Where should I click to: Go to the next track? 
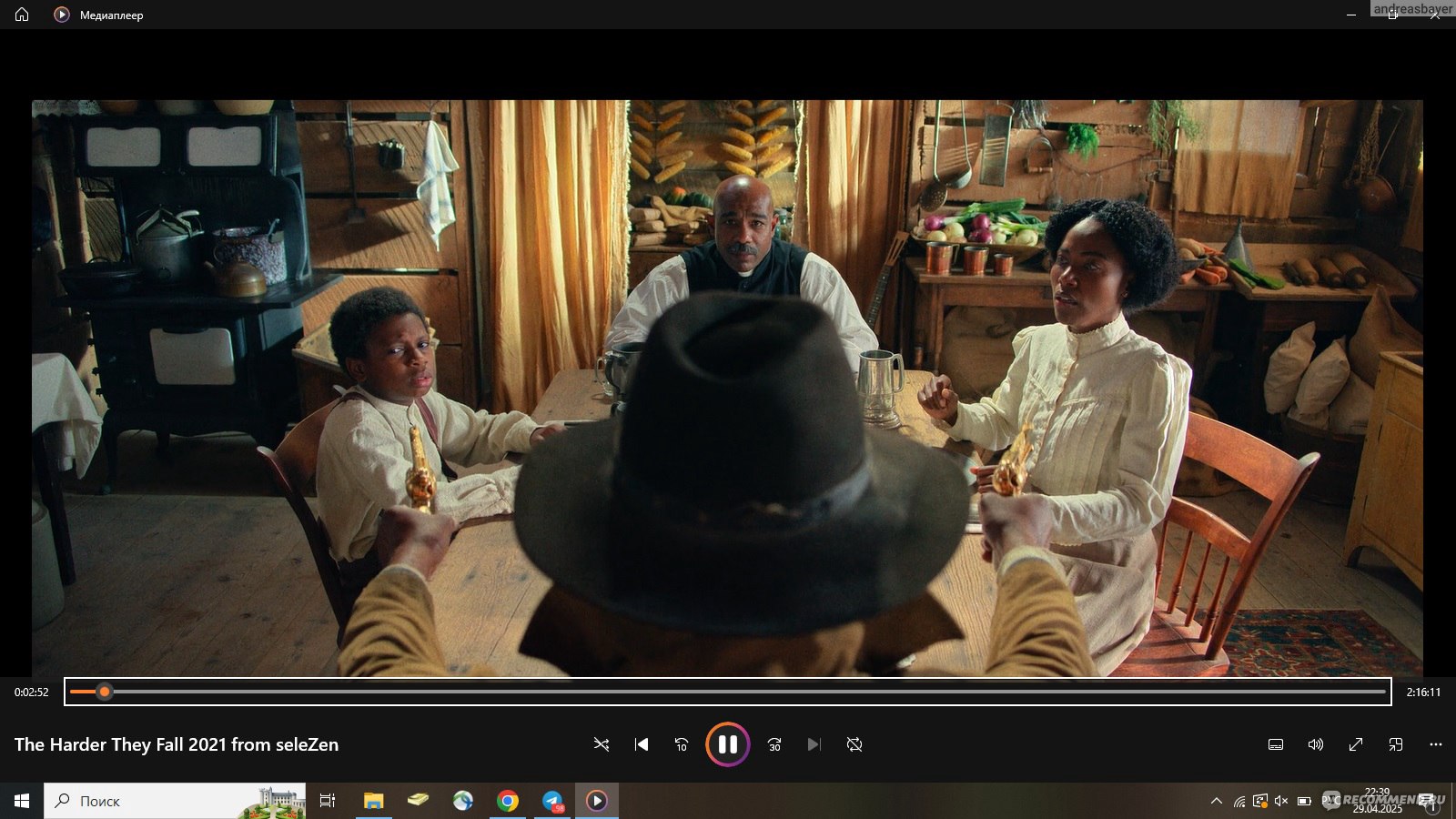(x=814, y=744)
